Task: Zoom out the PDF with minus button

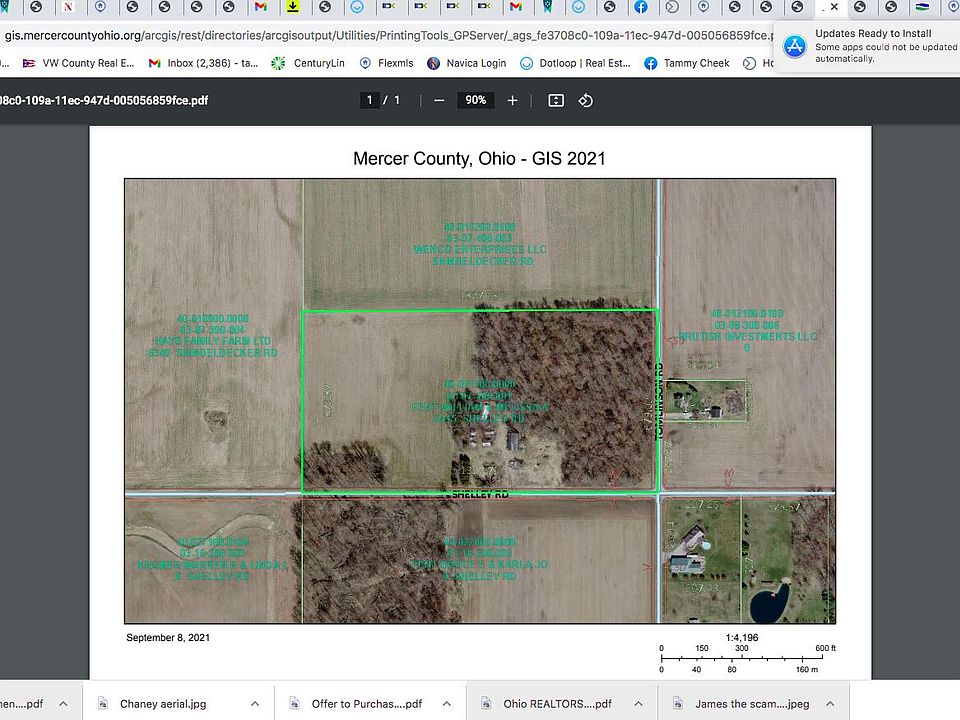Action: tap(439, 100)
